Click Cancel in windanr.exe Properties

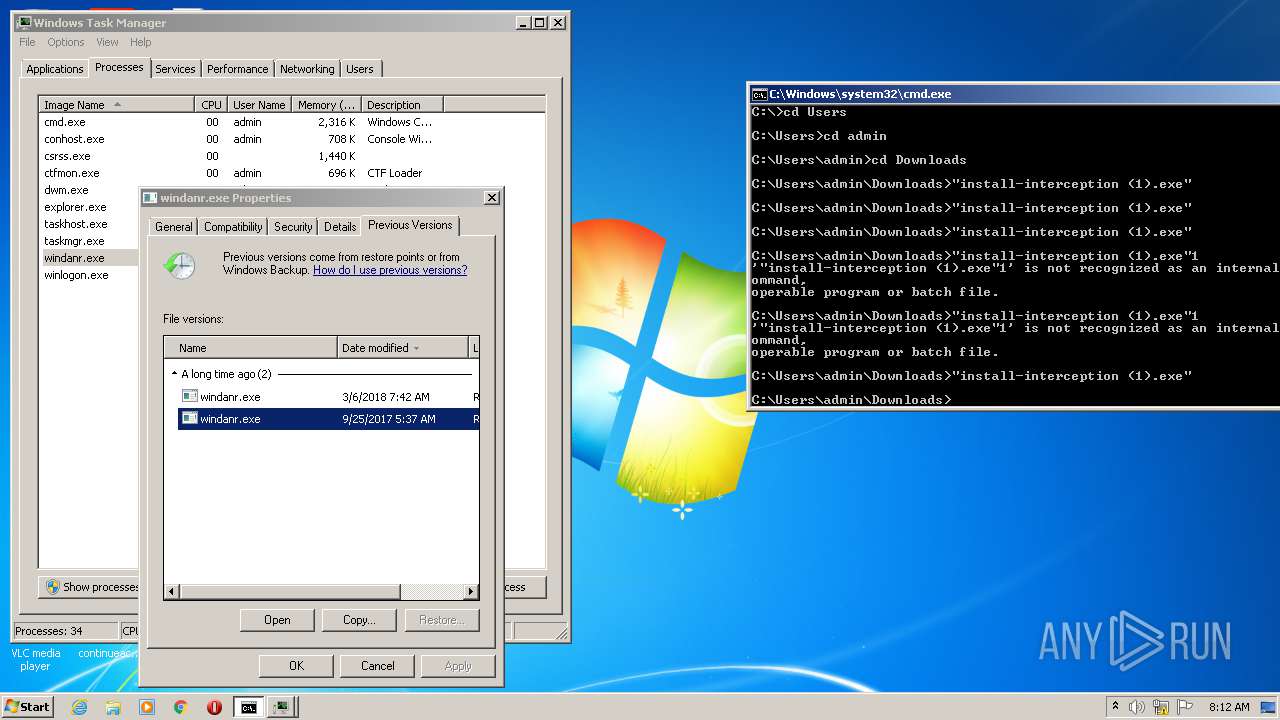(378, 666)
